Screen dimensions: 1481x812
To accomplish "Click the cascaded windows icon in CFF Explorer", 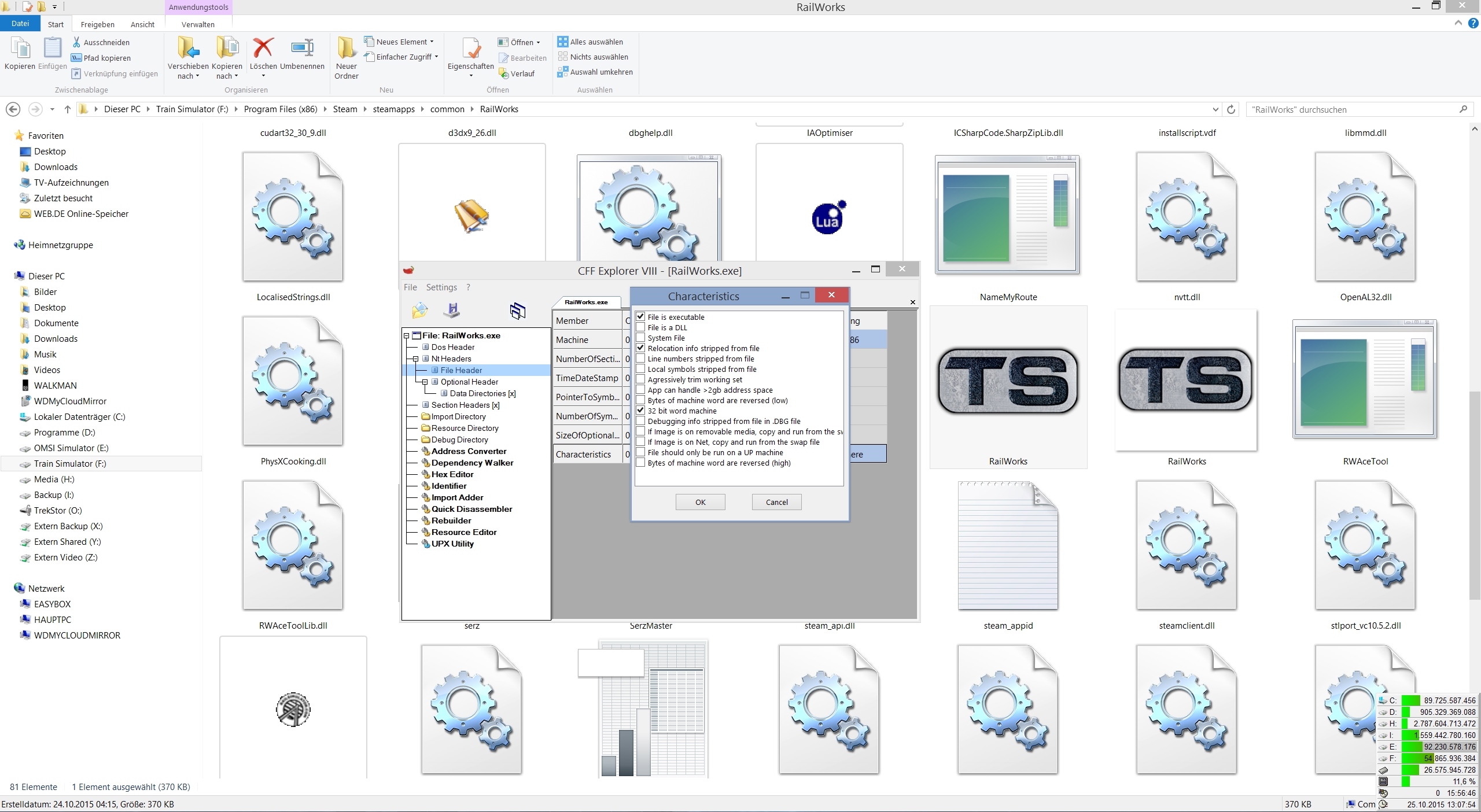I will (517, 311).
